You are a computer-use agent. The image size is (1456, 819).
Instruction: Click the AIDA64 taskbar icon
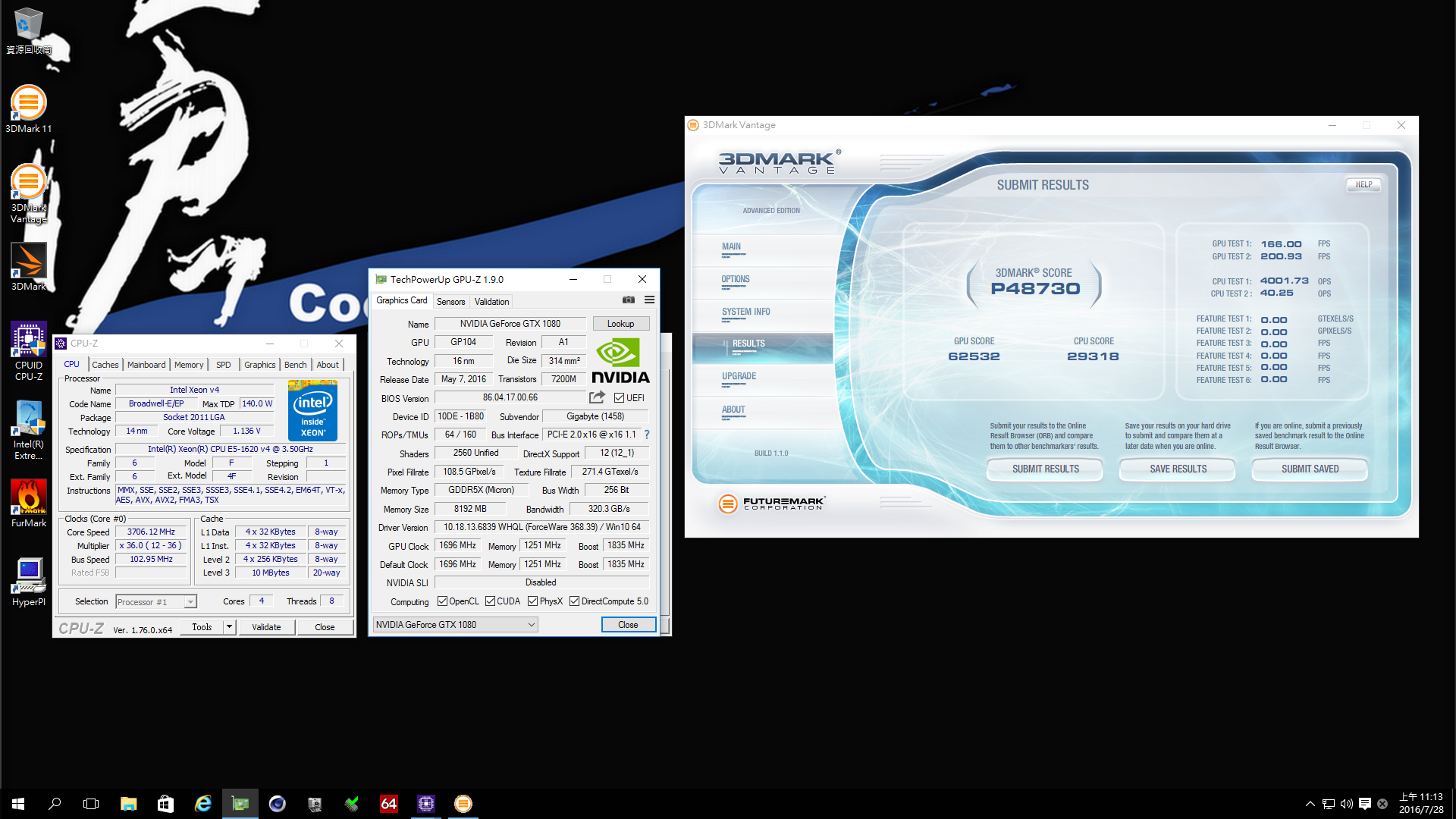click(x=389, y=804)
